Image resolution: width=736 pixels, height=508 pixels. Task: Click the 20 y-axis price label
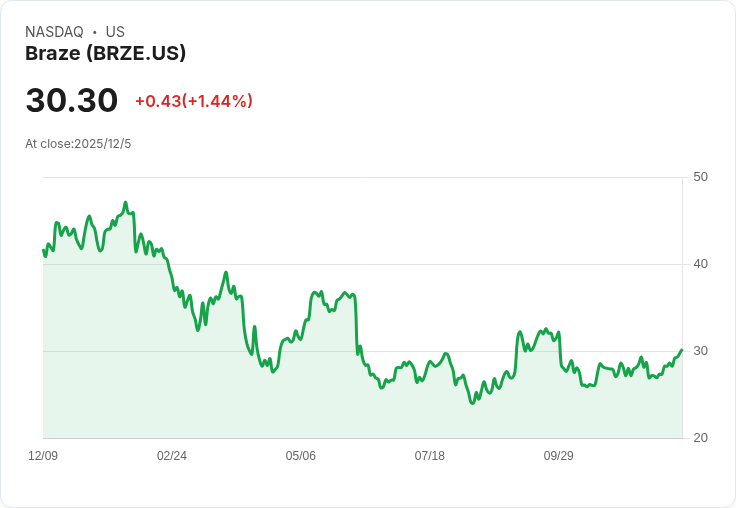(x=700, y=438)
